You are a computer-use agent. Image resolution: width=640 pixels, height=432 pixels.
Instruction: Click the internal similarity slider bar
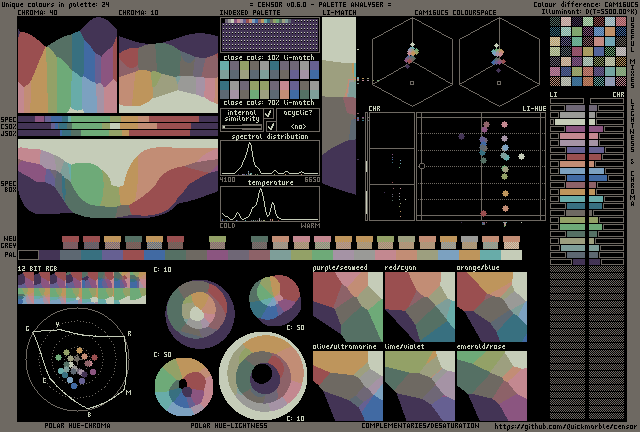[x=242, y=127]
